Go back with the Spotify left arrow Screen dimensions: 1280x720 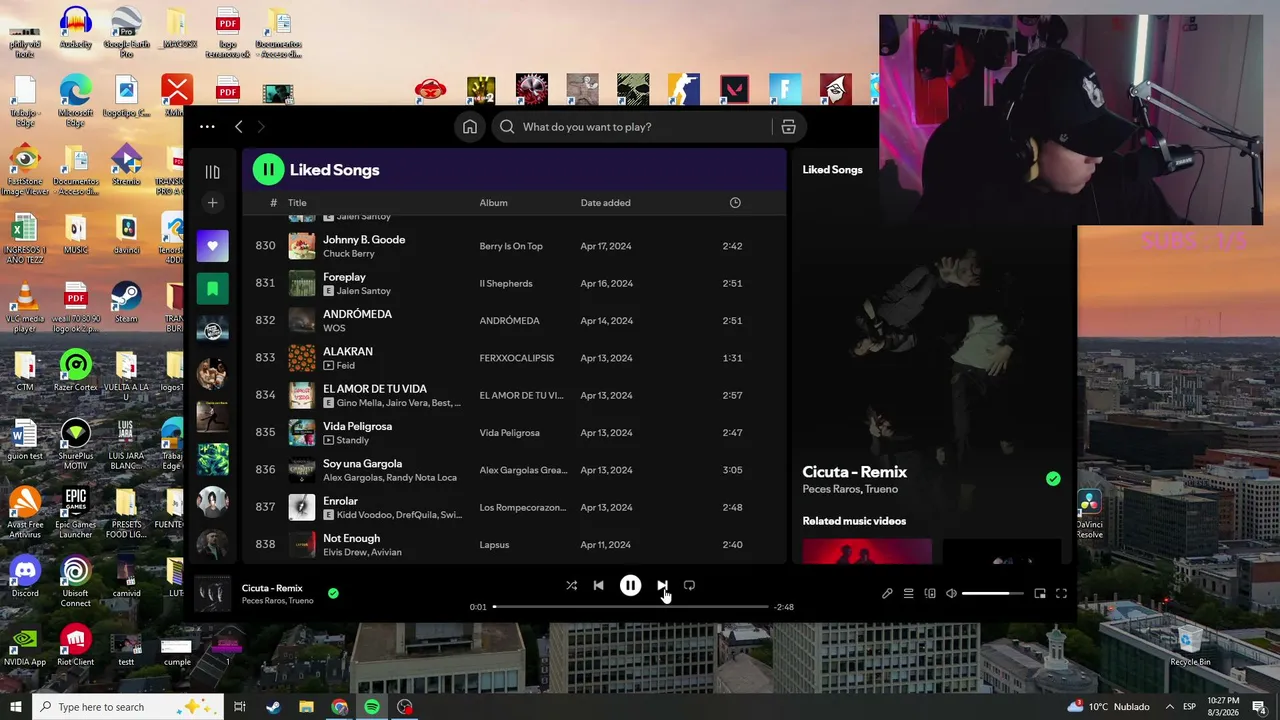coord(238,127)
